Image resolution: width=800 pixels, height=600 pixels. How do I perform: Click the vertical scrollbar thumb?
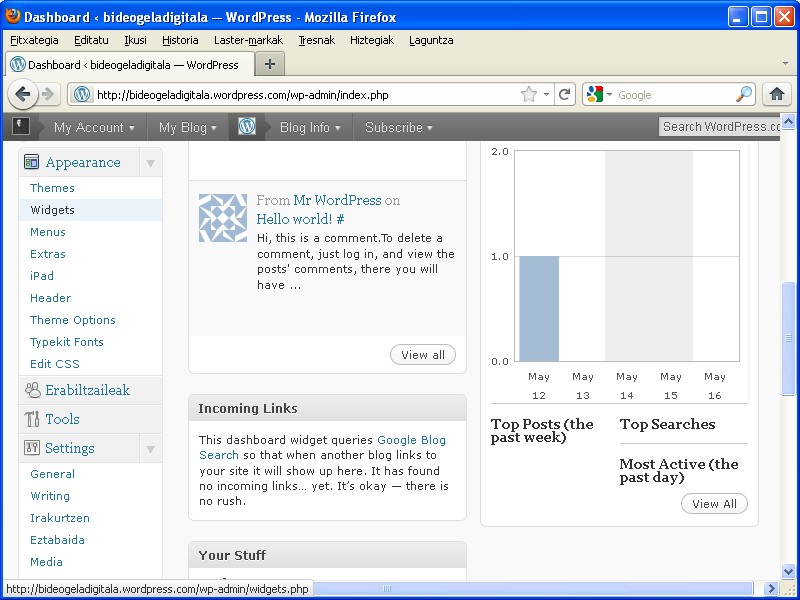tap(788, 338)
